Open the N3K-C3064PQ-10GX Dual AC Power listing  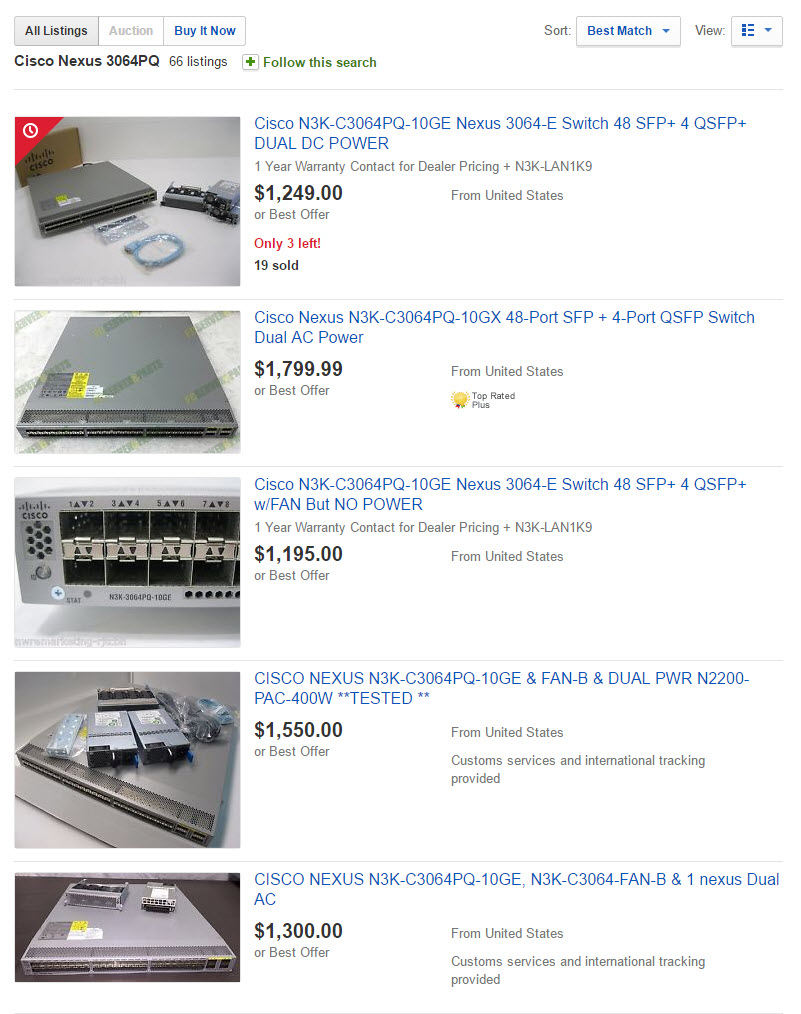coord(504,327)
